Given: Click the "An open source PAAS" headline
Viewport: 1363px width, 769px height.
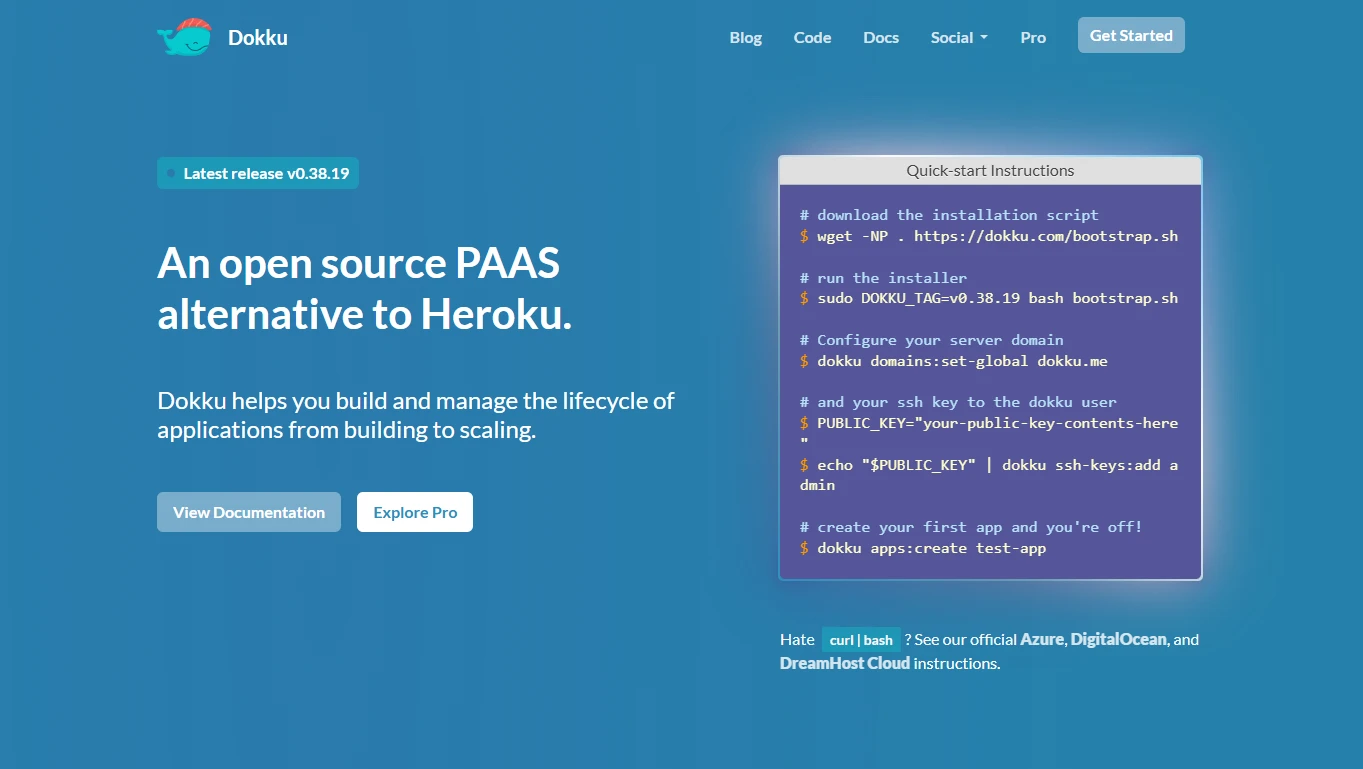Looking at the screenshot, I should click(365, 289).
